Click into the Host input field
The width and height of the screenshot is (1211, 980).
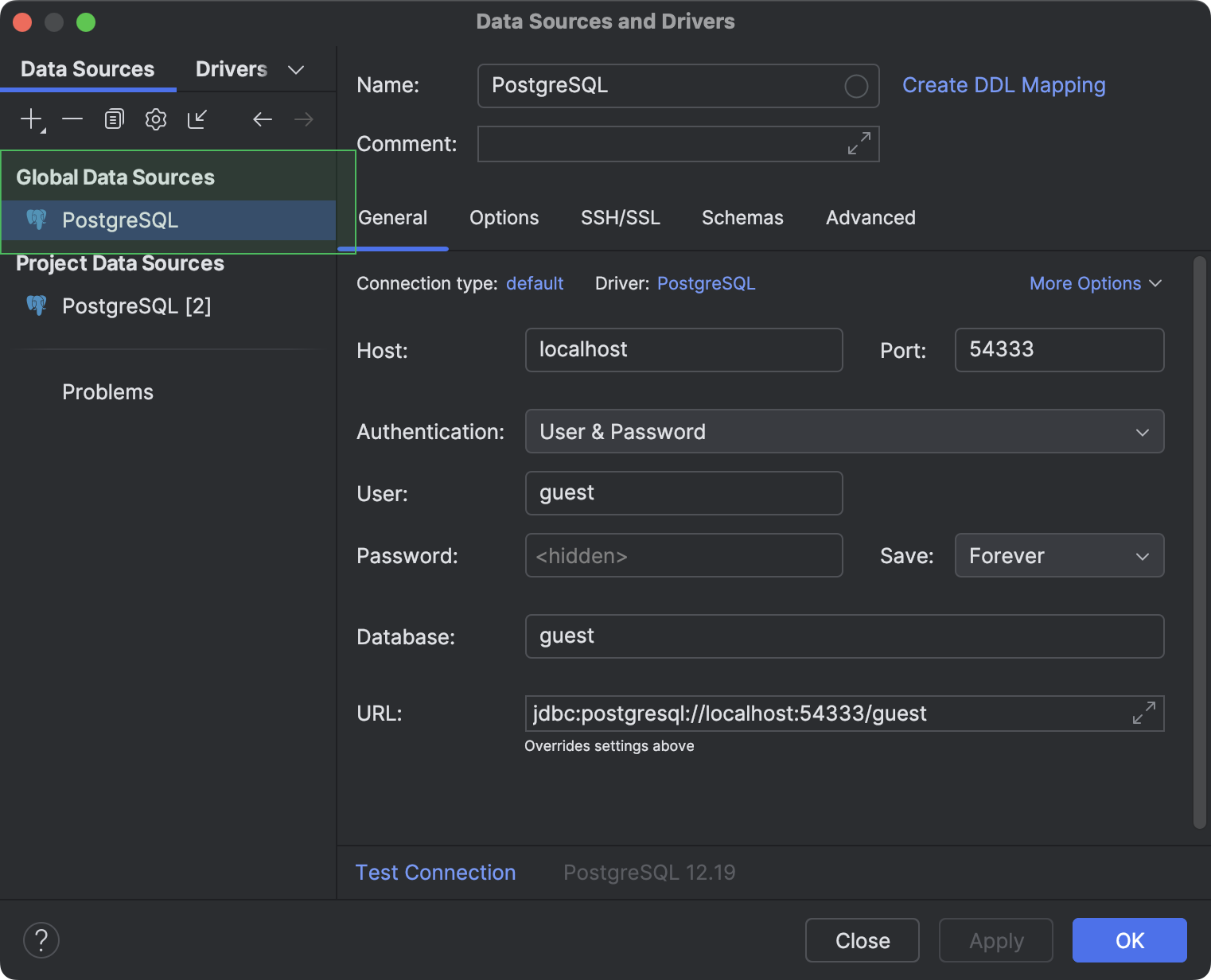pos(683,350)
